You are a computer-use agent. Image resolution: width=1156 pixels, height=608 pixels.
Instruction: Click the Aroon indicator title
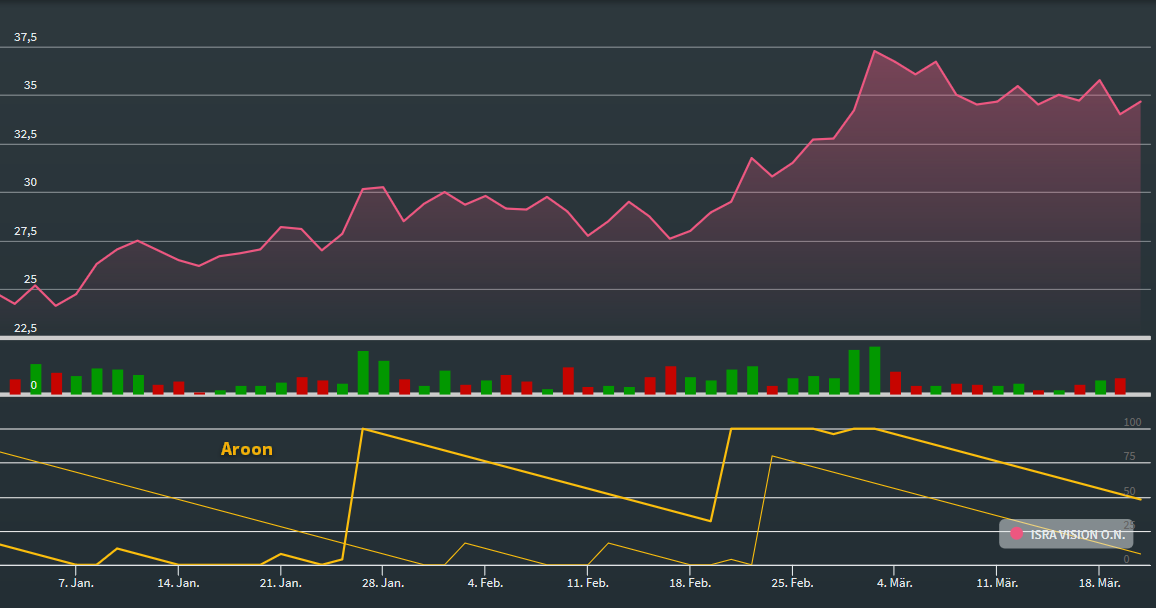tap(246, 449)
